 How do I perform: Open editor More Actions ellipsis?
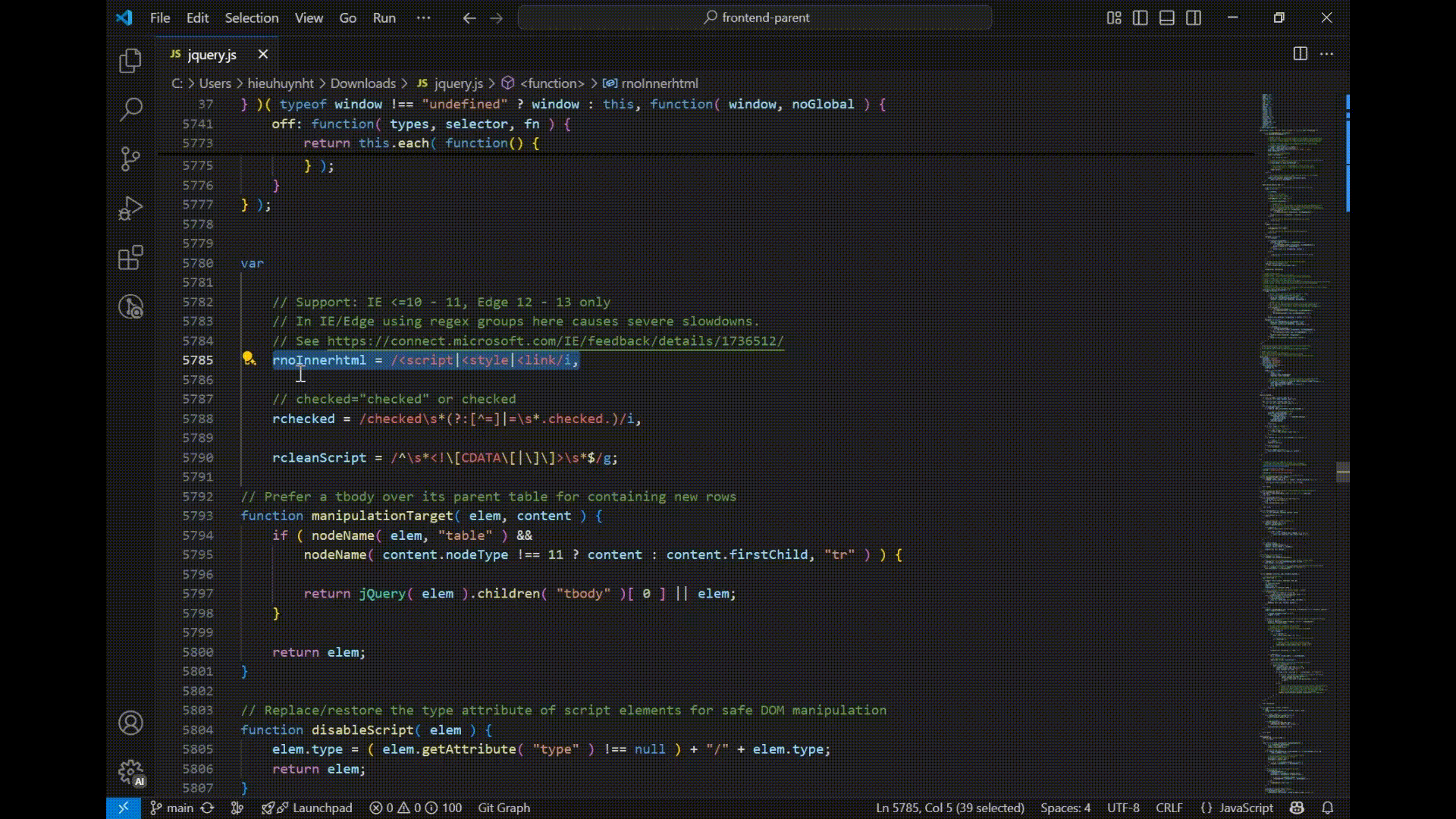(1326, 54)
